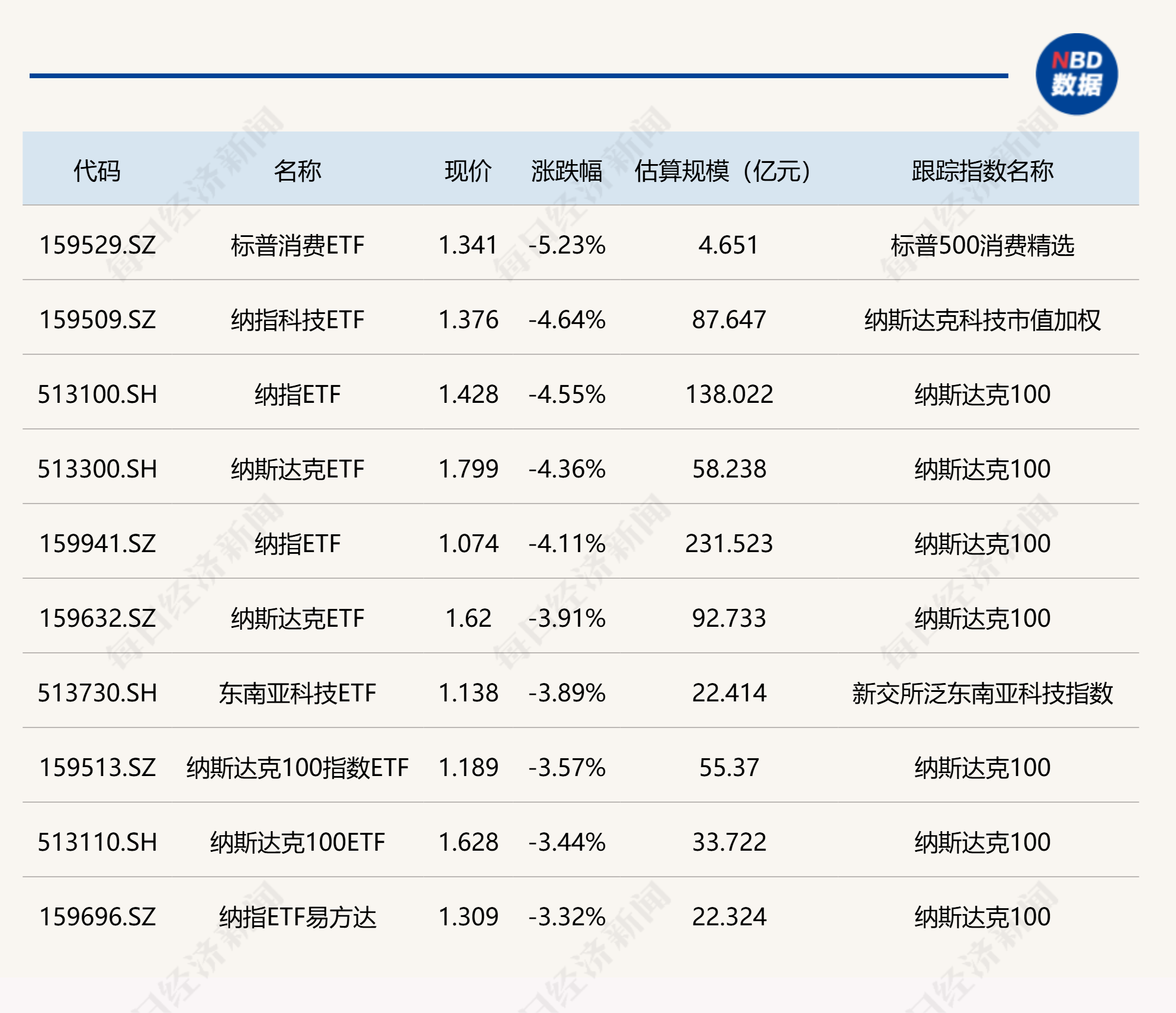
Task: Open the 东南亚科技ETF row name
Action: 297,693
